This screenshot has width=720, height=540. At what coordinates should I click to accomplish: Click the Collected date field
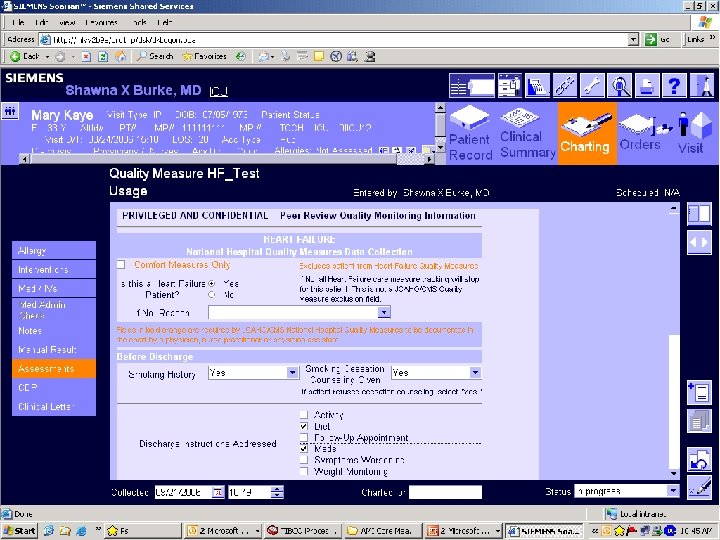tap(183, 492)
